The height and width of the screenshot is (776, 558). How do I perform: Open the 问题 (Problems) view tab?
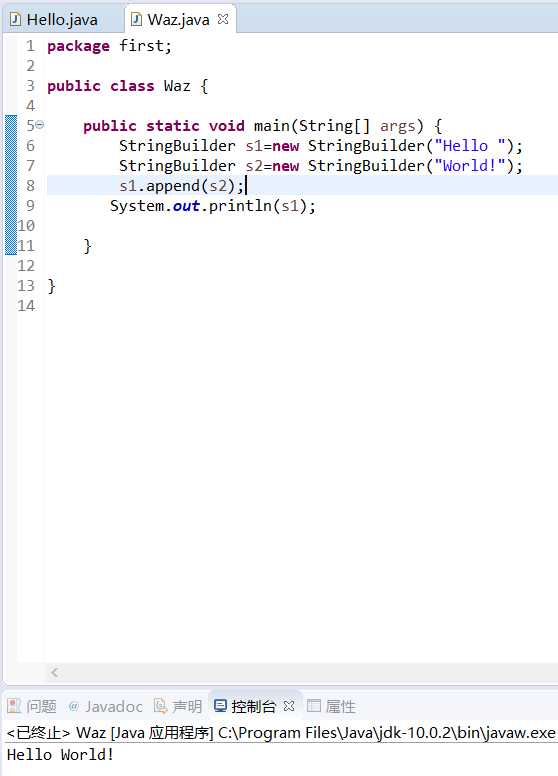(33, 706)
